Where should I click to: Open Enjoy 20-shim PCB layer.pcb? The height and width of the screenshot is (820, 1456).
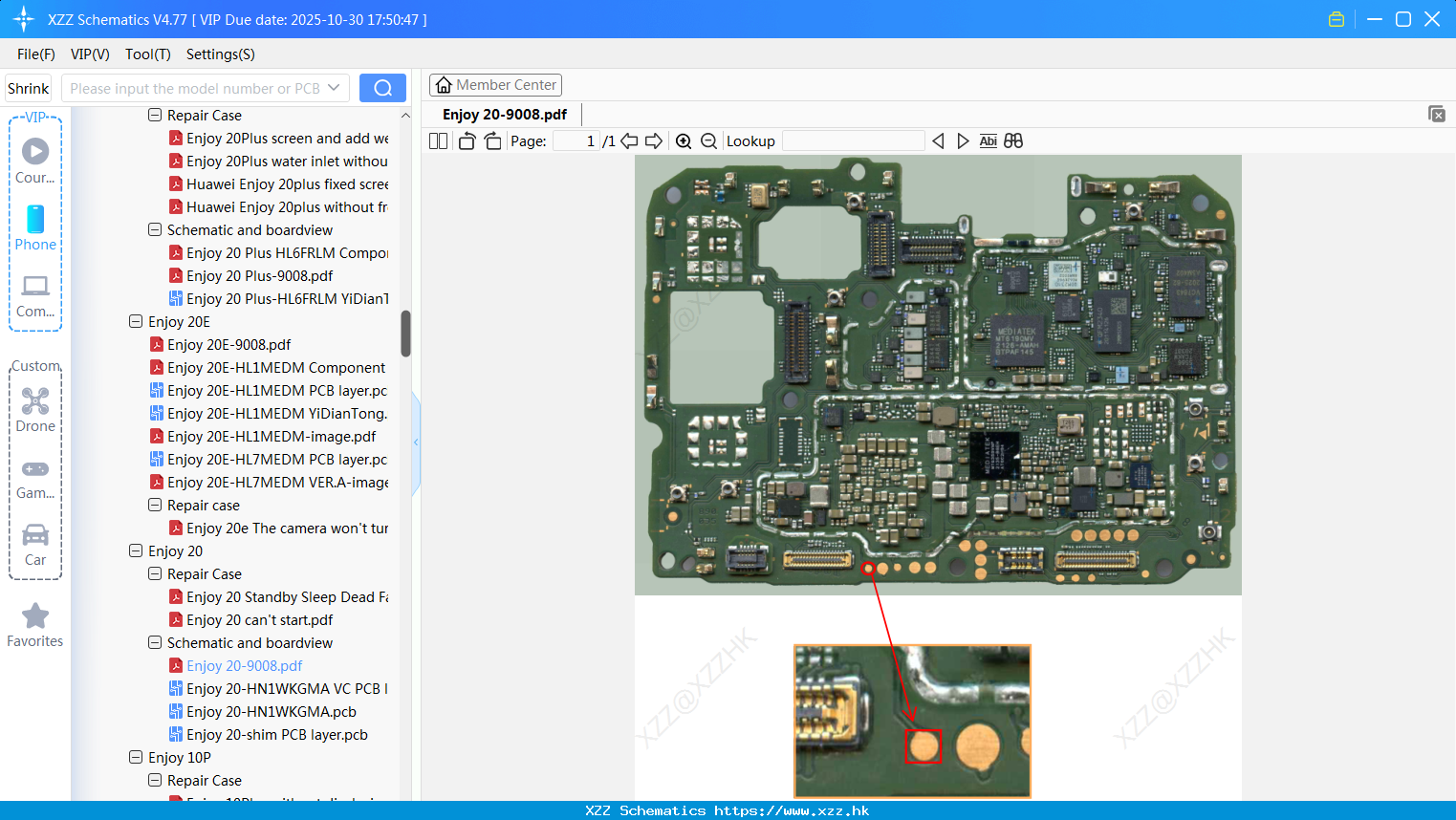[276, 734]
